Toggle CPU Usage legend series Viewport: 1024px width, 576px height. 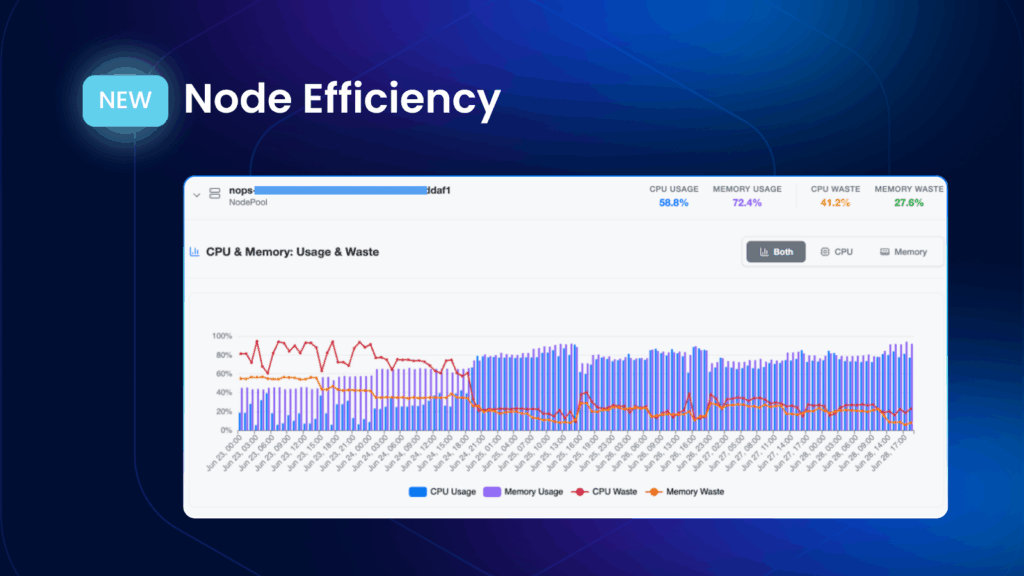tap(442, 492)
